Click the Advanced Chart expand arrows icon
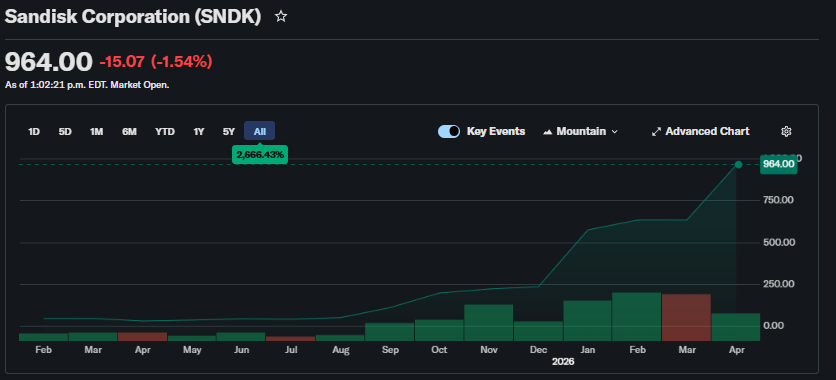This screenshot has width=836, height=380. click(x=656, y=132)
